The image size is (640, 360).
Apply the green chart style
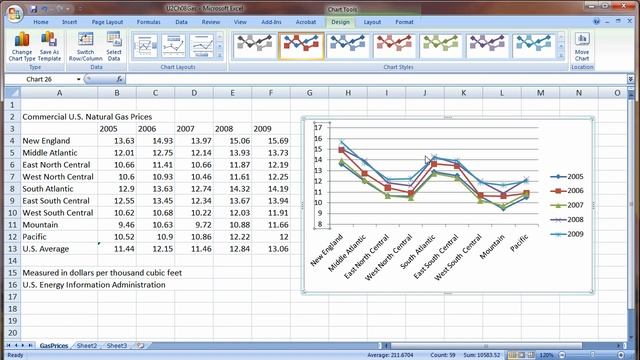[x=441, y=46]
